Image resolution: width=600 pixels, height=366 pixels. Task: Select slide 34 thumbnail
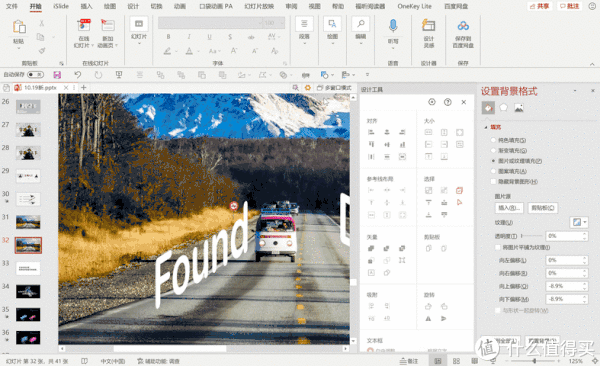[x=28, y=291]
